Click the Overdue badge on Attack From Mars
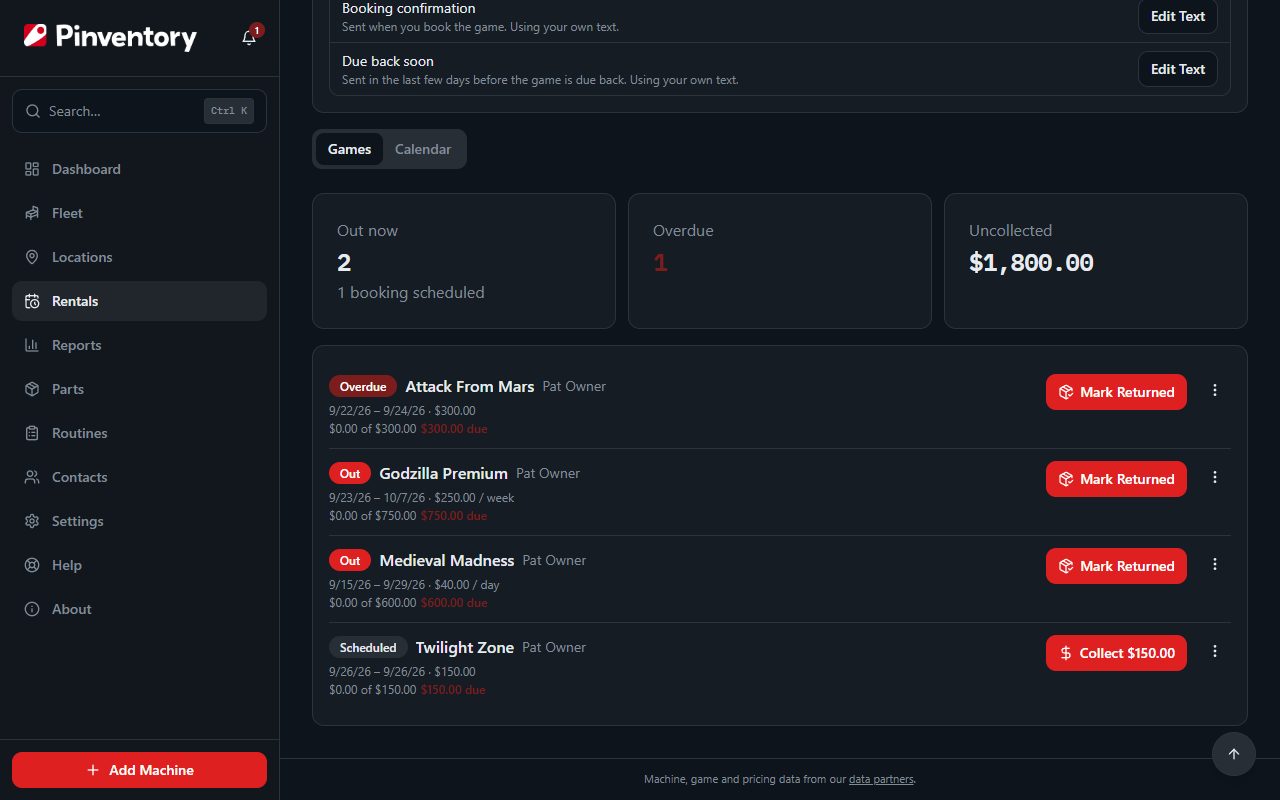The width and height of the screenshot is (1280, 800). pos(363,387)
